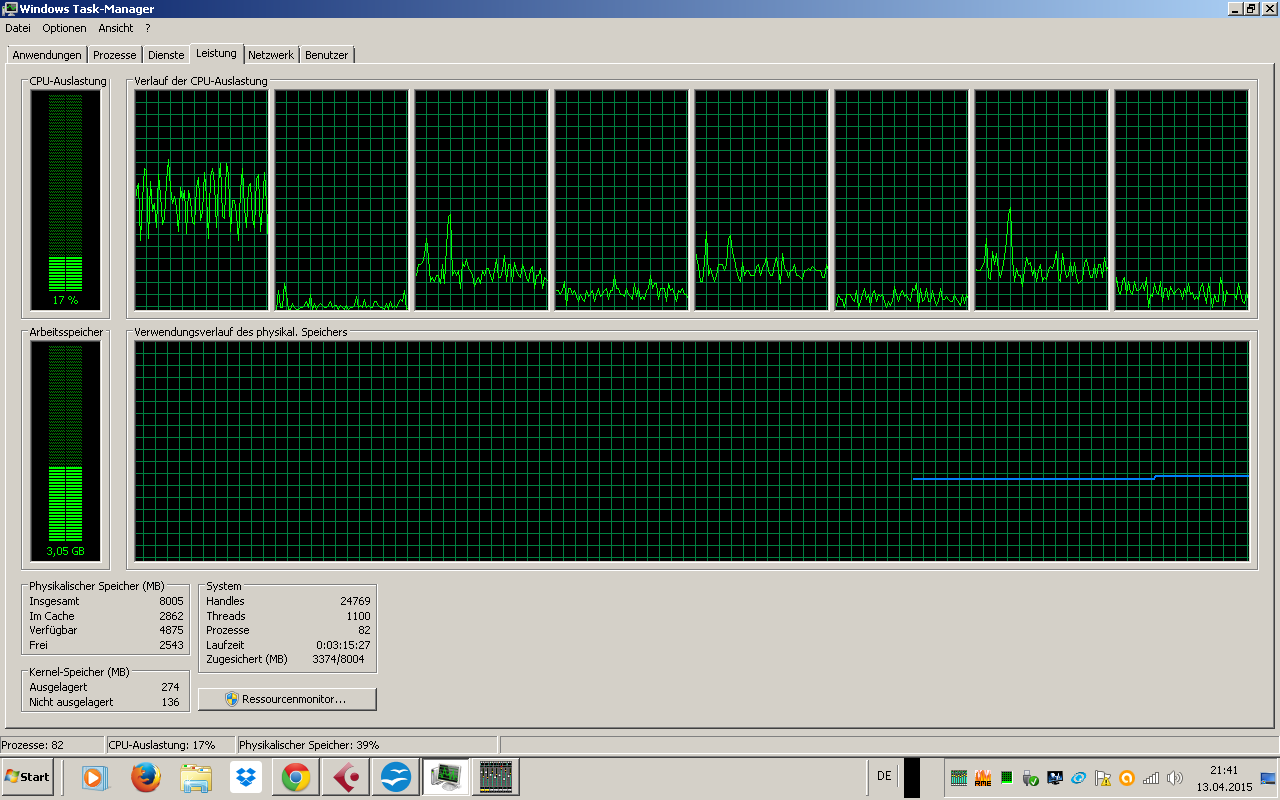Switch to Cubase in the taskbar
The width and height of the screenshot is (1280, 800).
pos(346,777)
